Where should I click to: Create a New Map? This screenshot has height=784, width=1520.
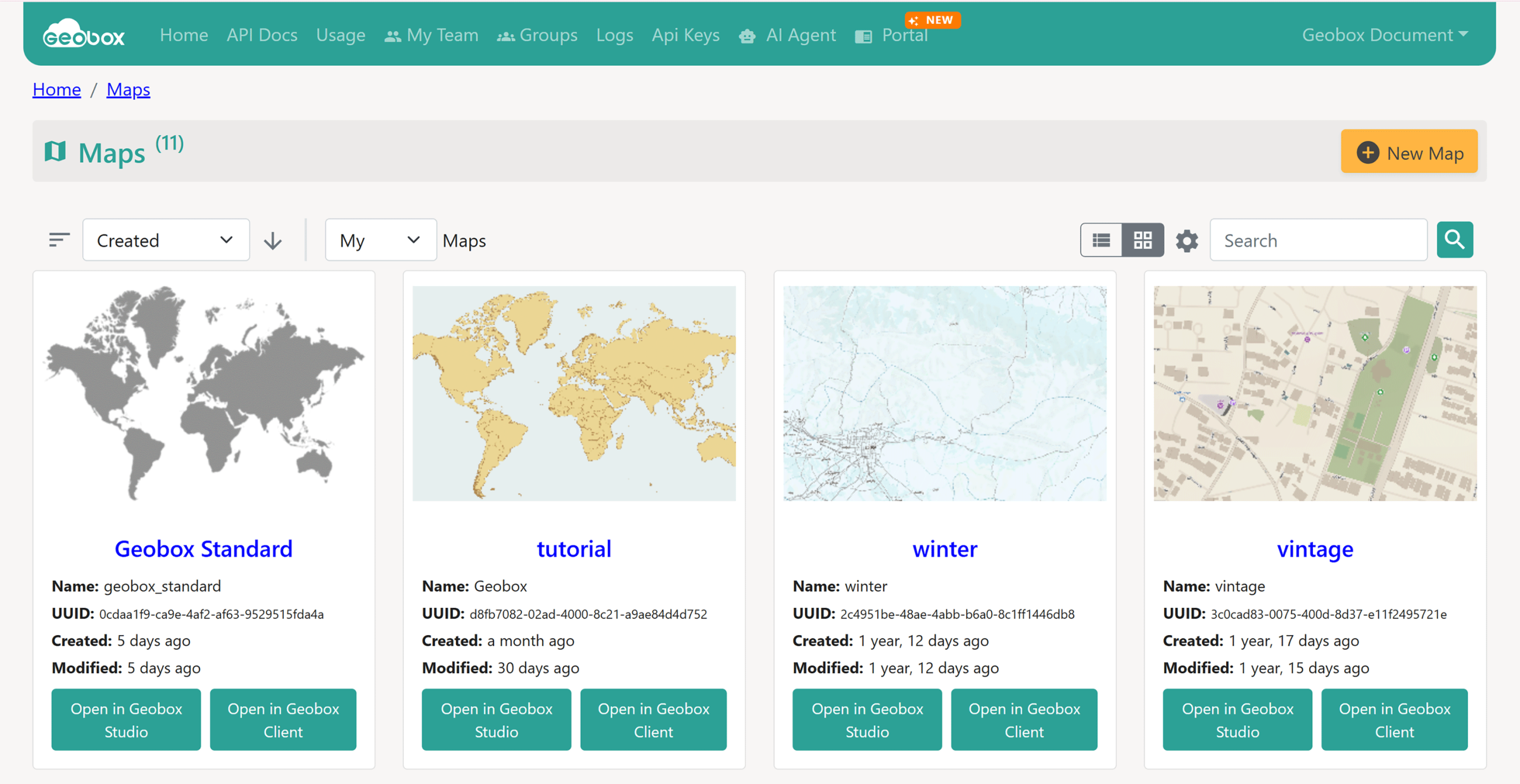[1409, 151]
